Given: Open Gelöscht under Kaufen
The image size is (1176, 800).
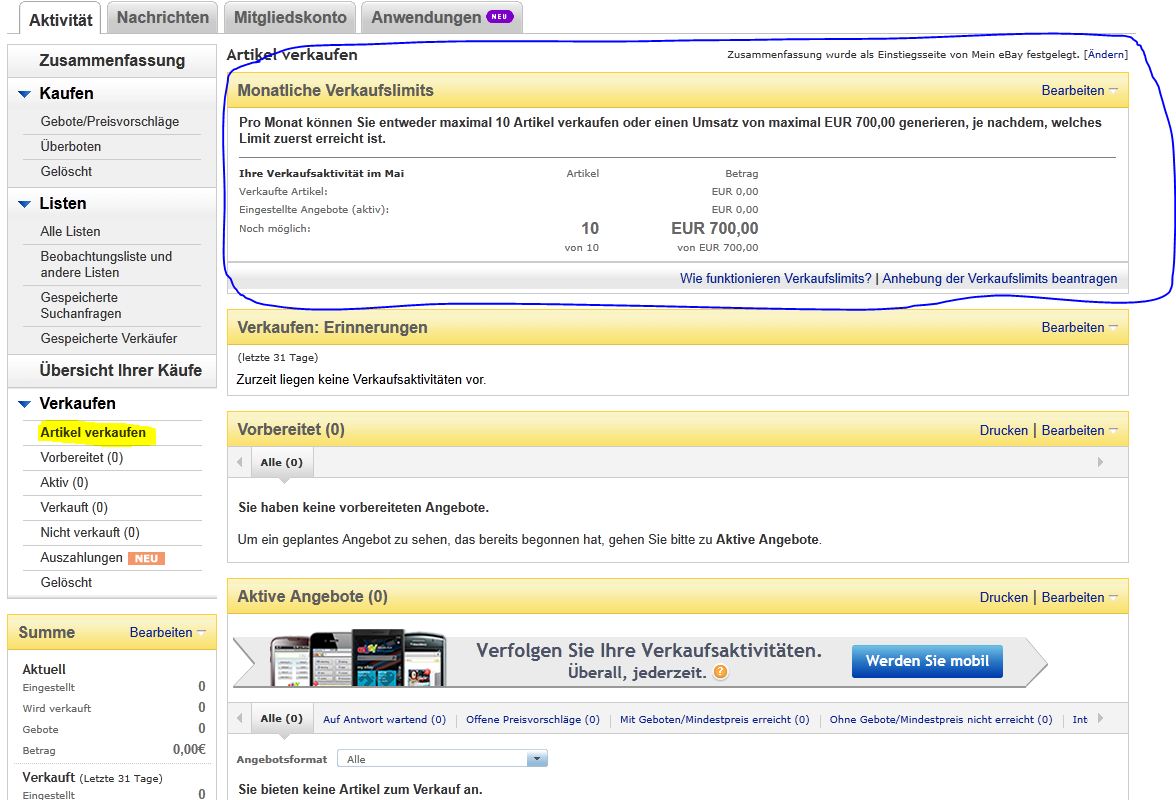Looking at the screenshot, I should point(66,171).
